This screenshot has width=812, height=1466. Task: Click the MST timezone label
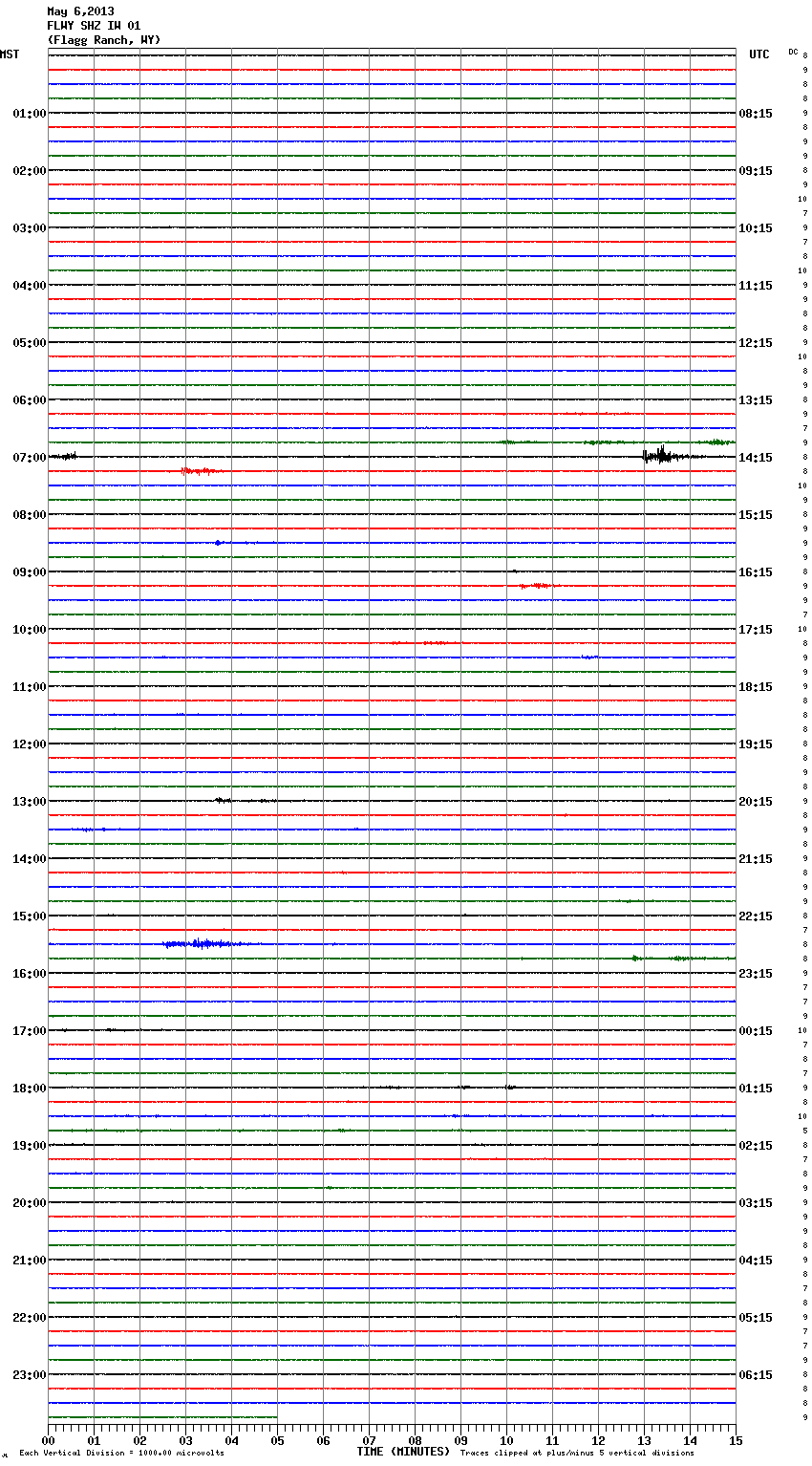(x=10, y=54)
